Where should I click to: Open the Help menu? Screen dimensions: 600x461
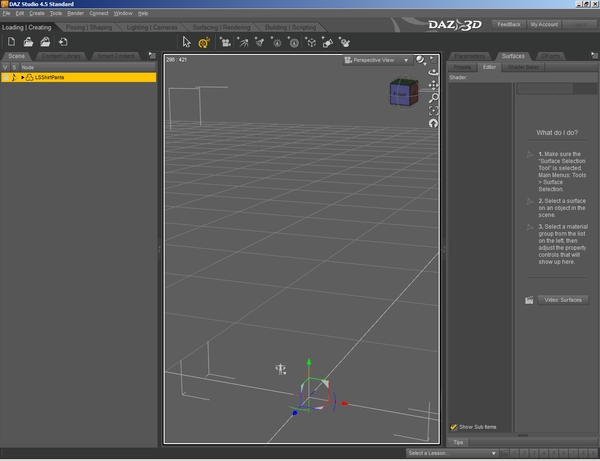tap(143, 13)
